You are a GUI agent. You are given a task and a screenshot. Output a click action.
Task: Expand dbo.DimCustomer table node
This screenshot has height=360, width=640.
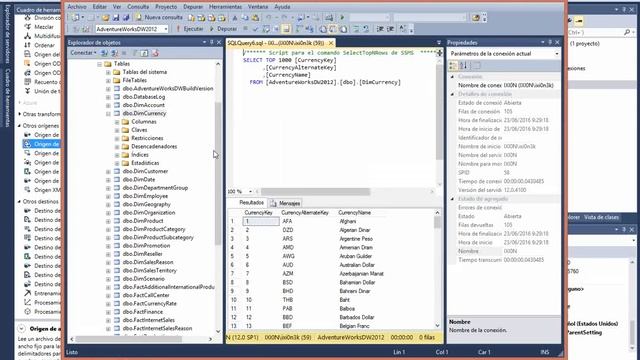coord(108,171)
